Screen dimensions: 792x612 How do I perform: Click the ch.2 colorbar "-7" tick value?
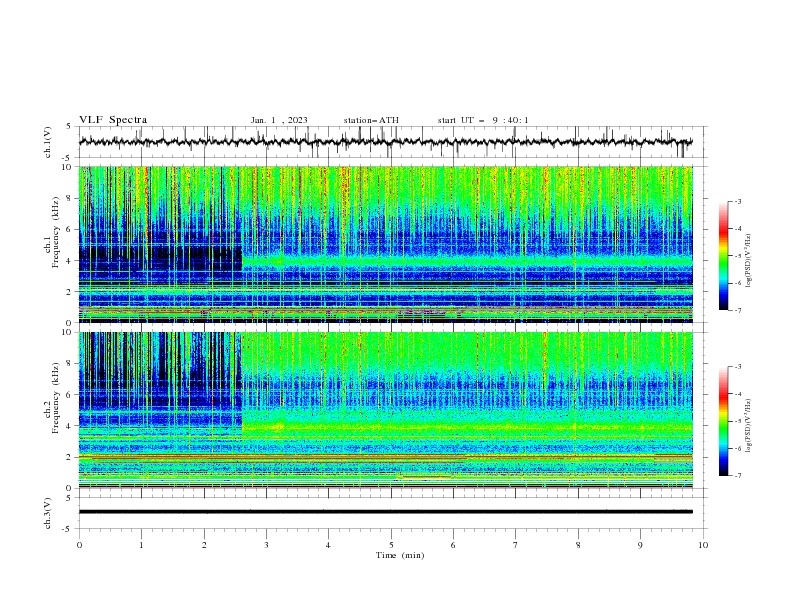738,475
